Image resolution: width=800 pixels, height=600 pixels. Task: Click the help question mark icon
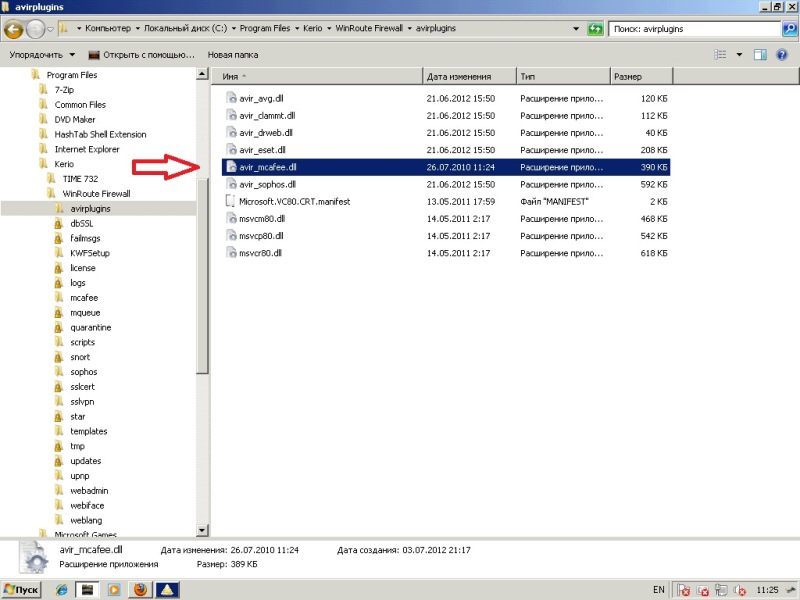783,54
